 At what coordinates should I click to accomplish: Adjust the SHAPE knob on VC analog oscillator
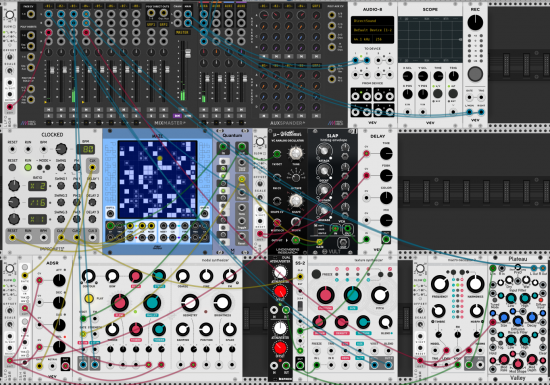coord(296,201)
